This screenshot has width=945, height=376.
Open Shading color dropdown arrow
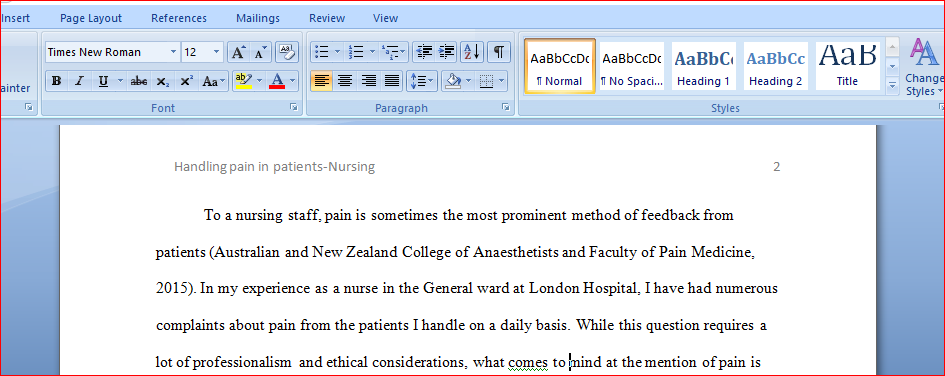(x=468, y=81)
